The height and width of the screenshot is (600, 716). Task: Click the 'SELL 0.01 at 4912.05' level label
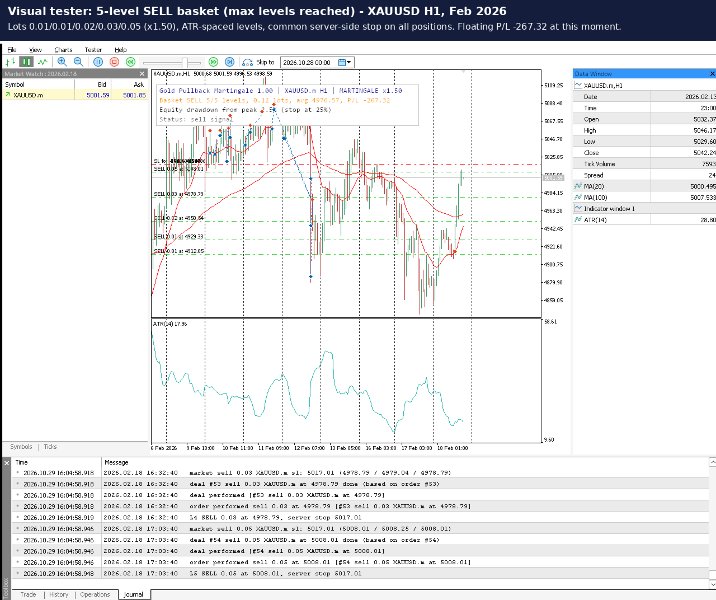pyautogui.click(x=179, y=251)
